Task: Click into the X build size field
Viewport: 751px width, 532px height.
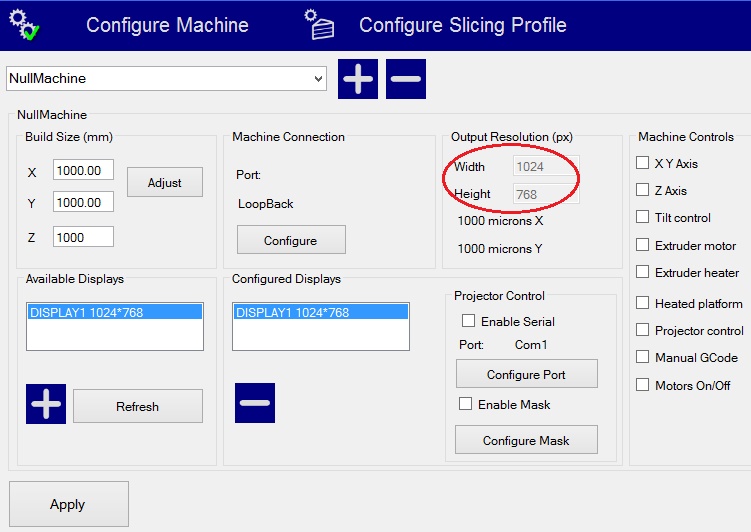Action: point(83,171)
